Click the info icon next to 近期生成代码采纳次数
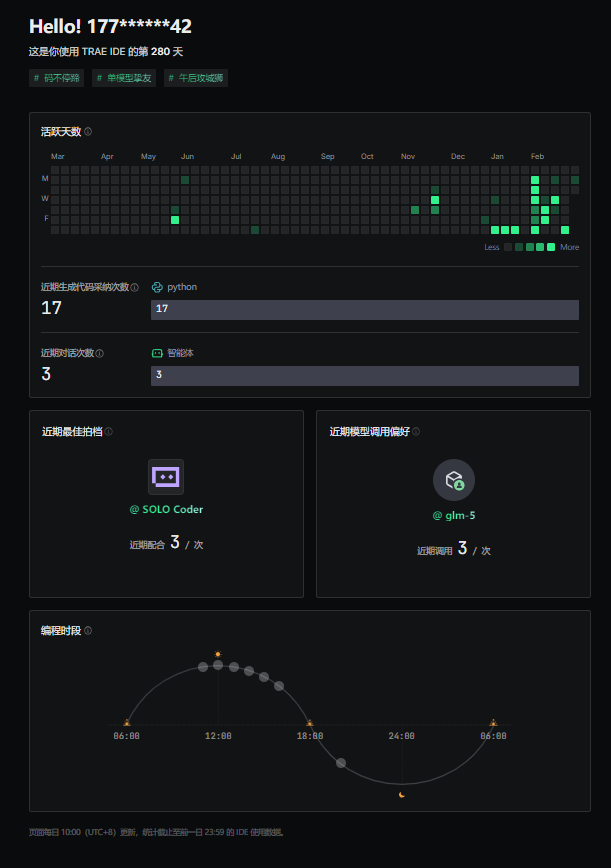Image resolution: width=611 pixels, height=868 pixels. [x=135, y=288]
